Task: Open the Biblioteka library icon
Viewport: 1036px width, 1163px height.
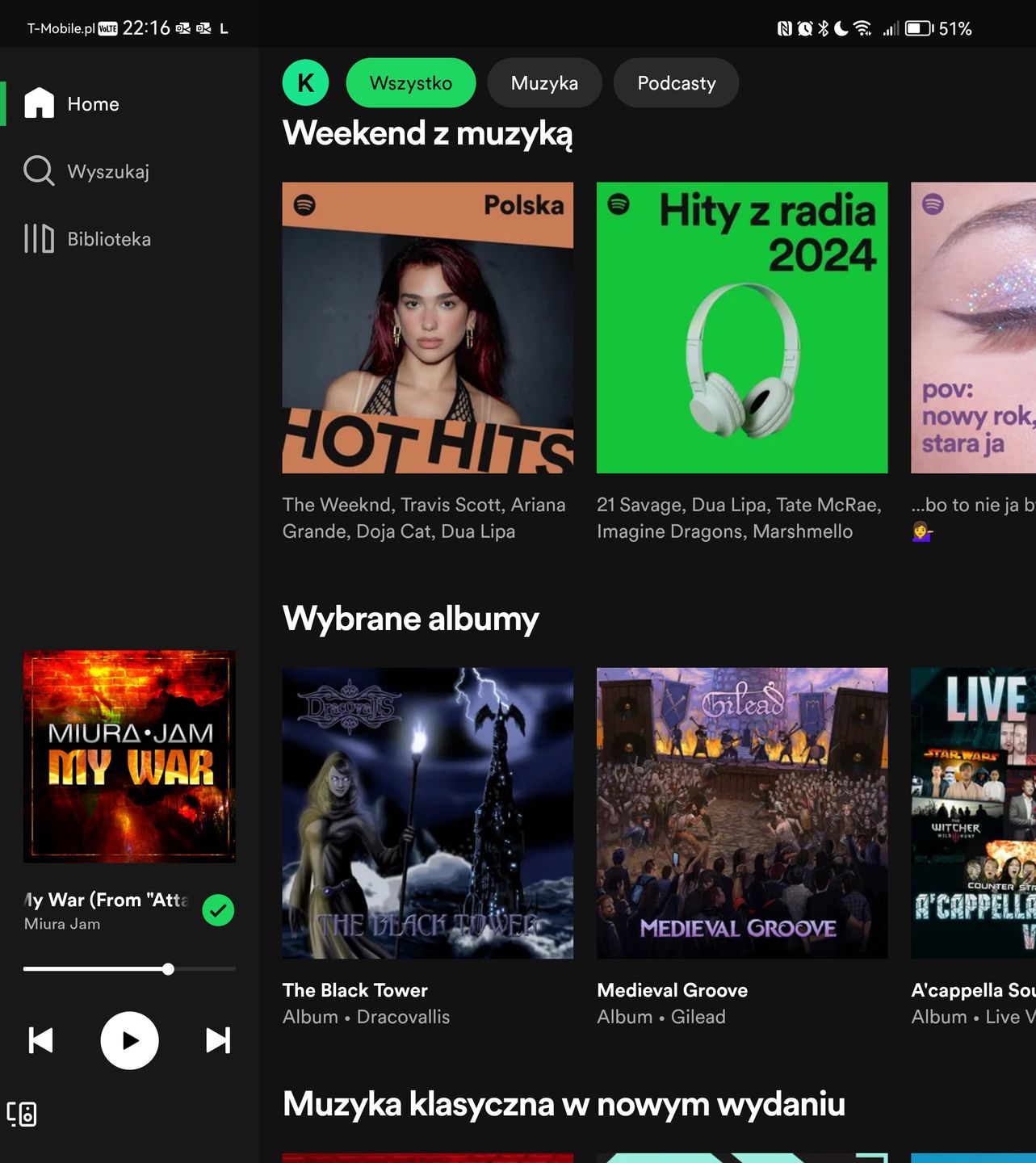Action: [x=39, y=239]
